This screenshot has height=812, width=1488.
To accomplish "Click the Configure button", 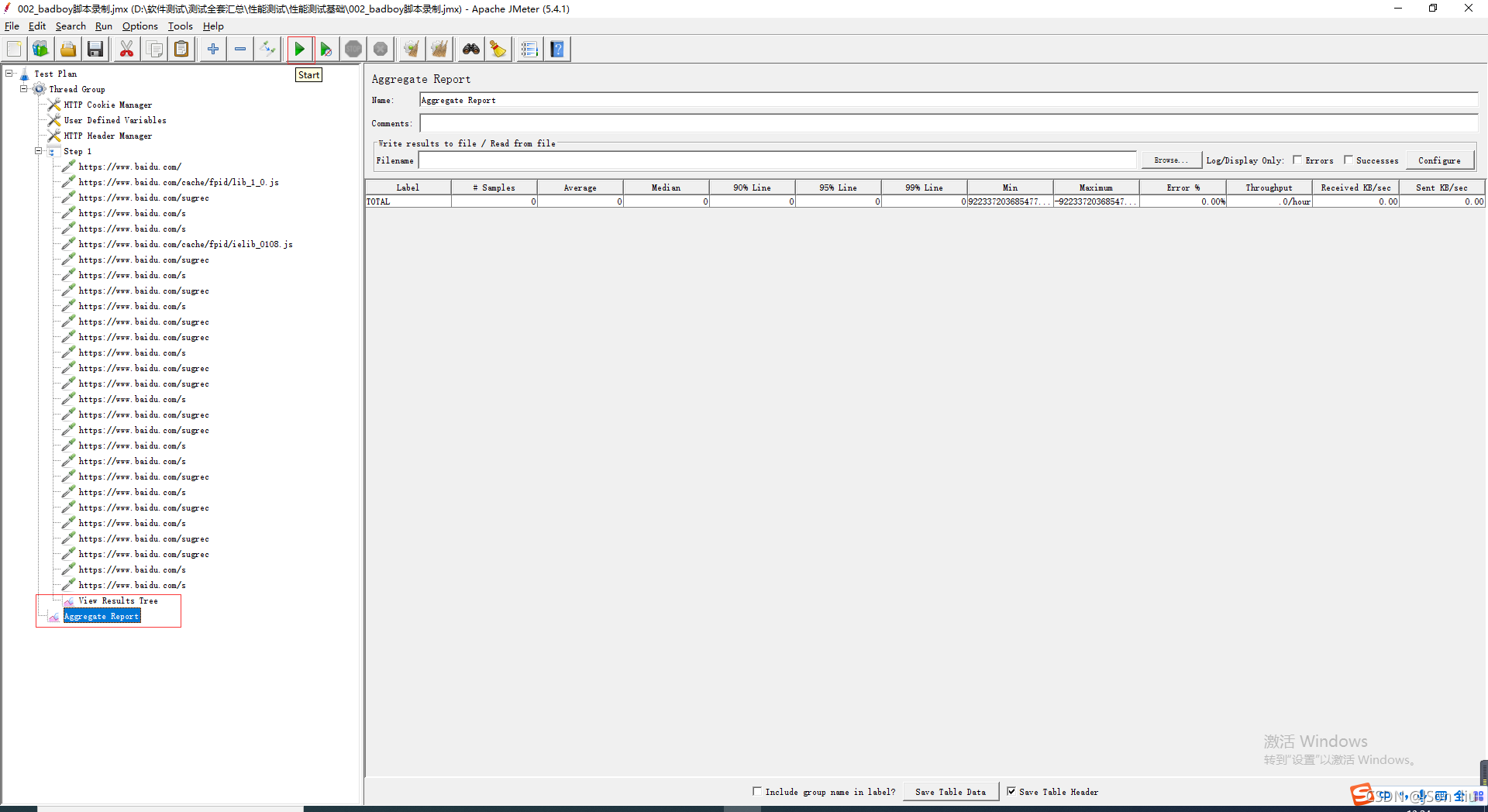I will pos(1440,160).
